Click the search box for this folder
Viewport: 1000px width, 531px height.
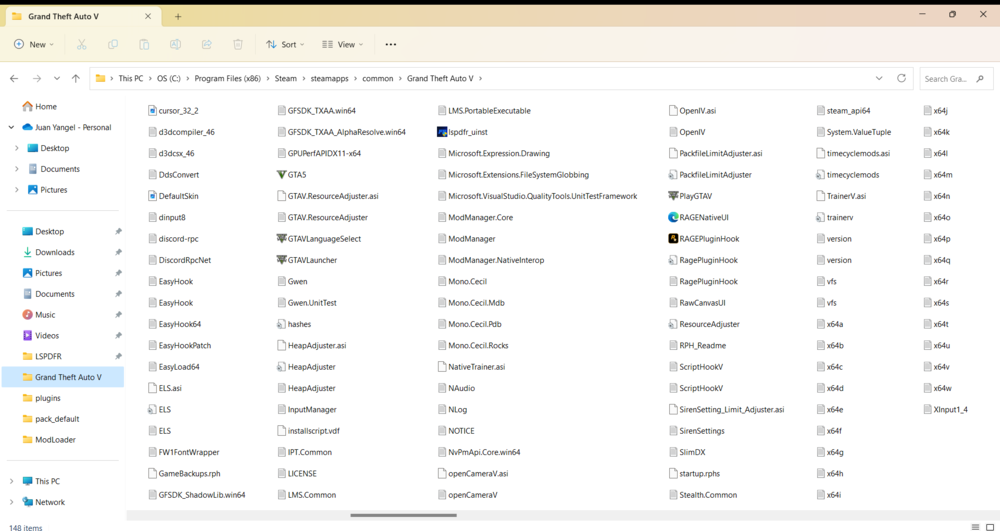(x=956, y=79)
